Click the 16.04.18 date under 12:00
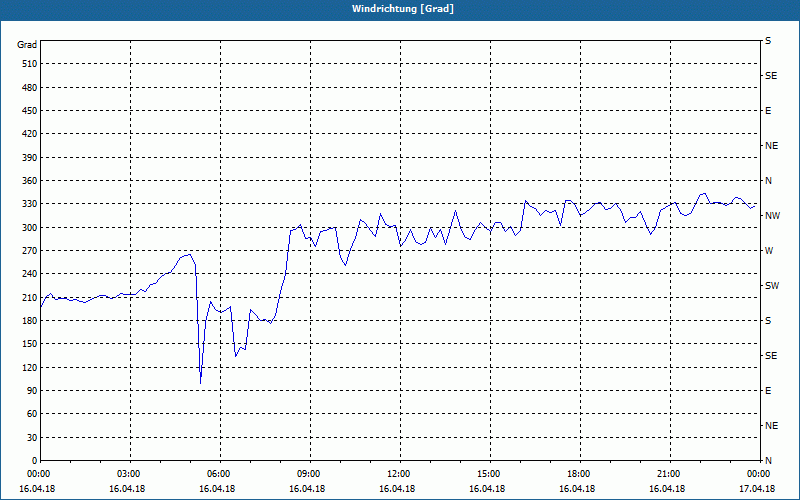This screenshot has width=800, height=500. (x=397, y=489)
